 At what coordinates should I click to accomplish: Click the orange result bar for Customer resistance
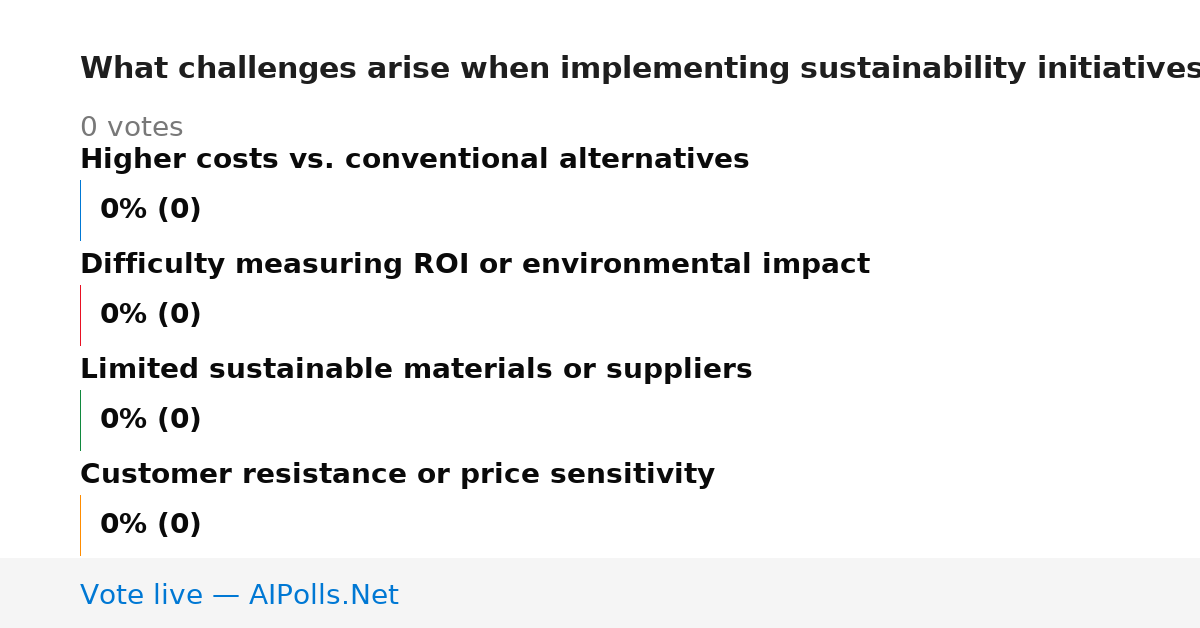click(80, 525)
